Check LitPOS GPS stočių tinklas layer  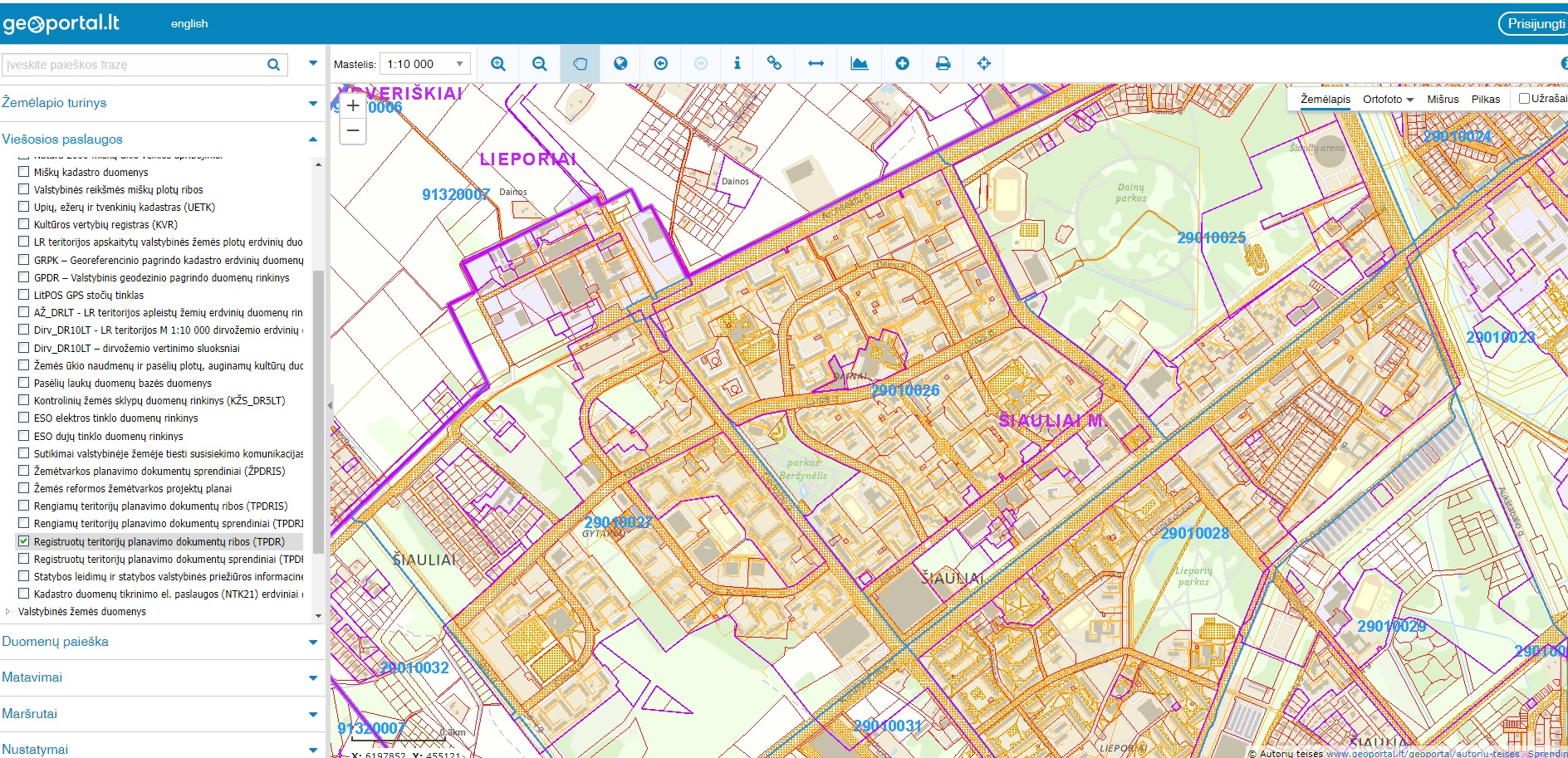tap(23, 295)
